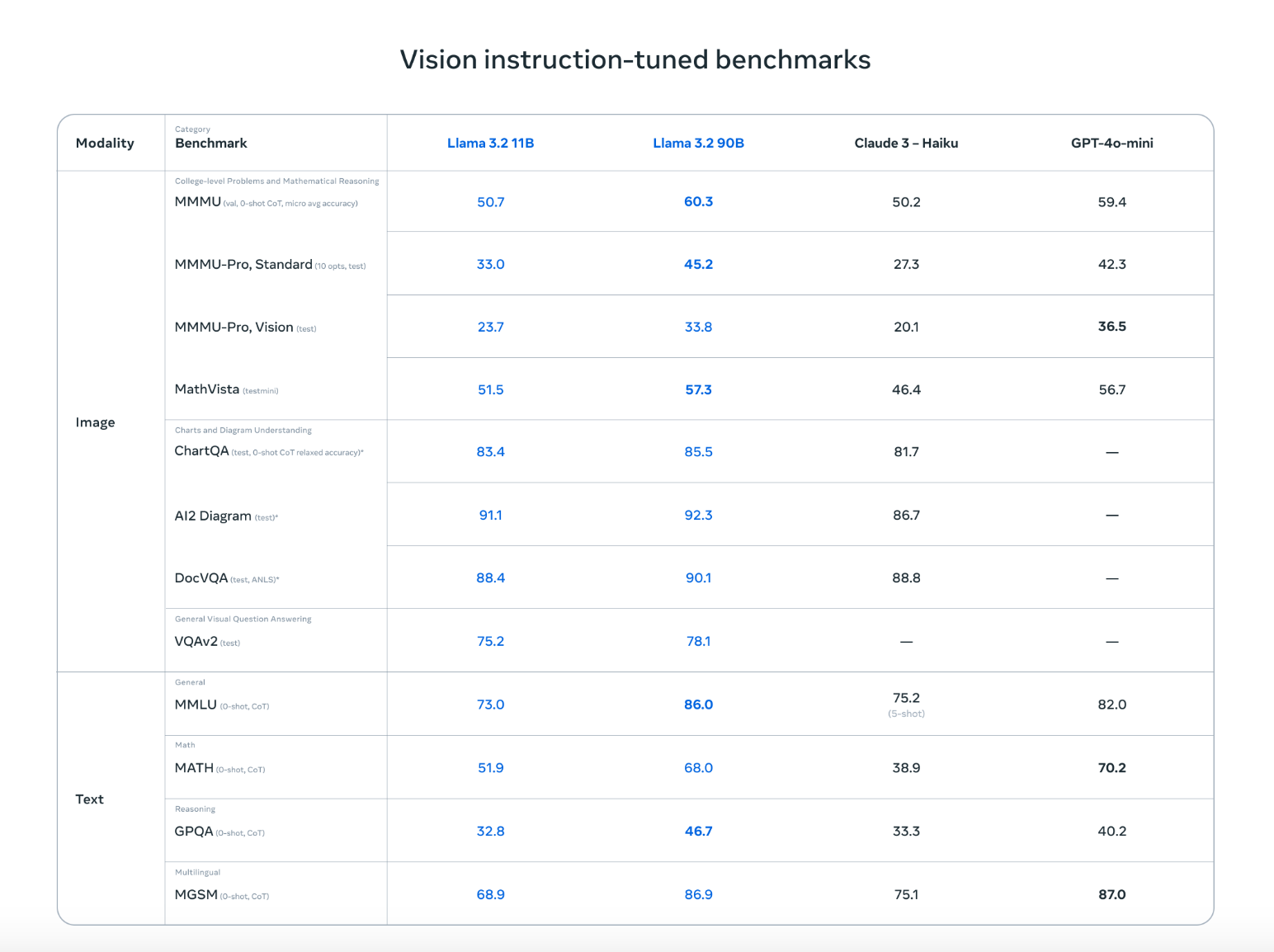Click the 'GPT-4o-mini' column header
The image size is (1274, 952).
click(x=1112, y=143)
